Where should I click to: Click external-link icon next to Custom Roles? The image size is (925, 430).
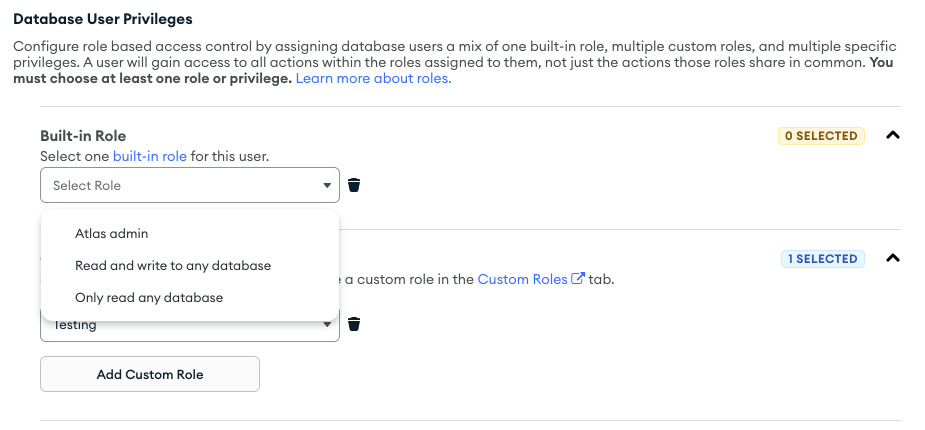(578, 279)
